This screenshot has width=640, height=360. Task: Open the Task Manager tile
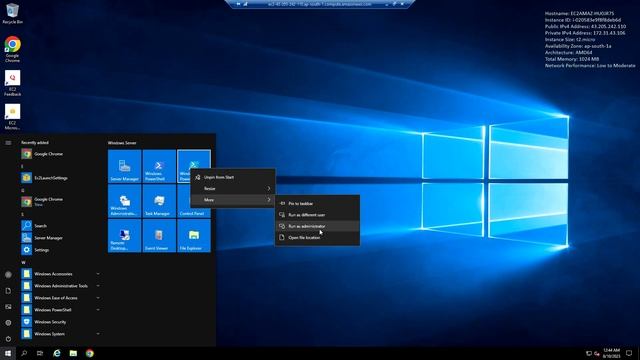point(159,201)
